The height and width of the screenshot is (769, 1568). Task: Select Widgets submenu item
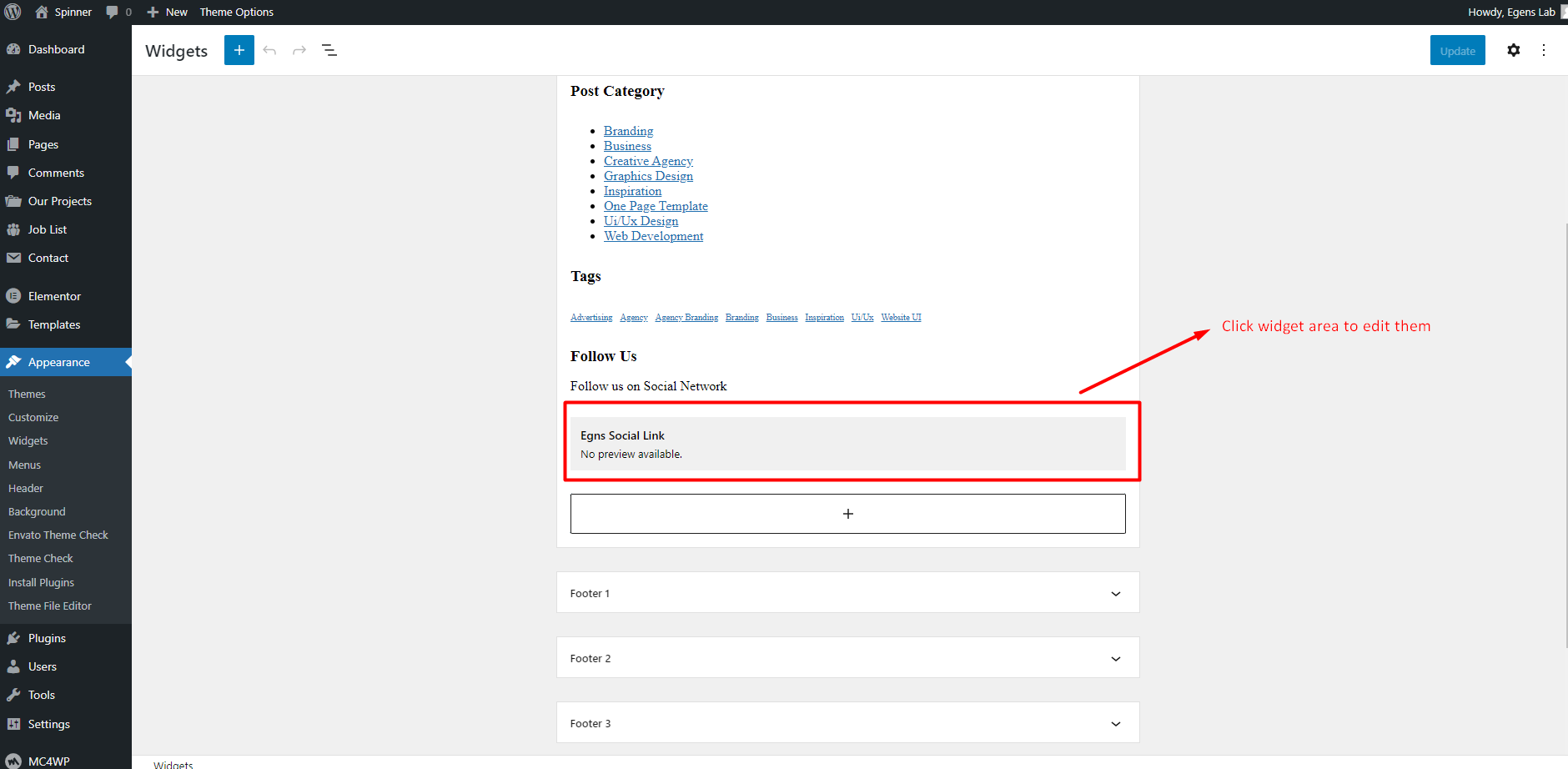pos(28,440)
